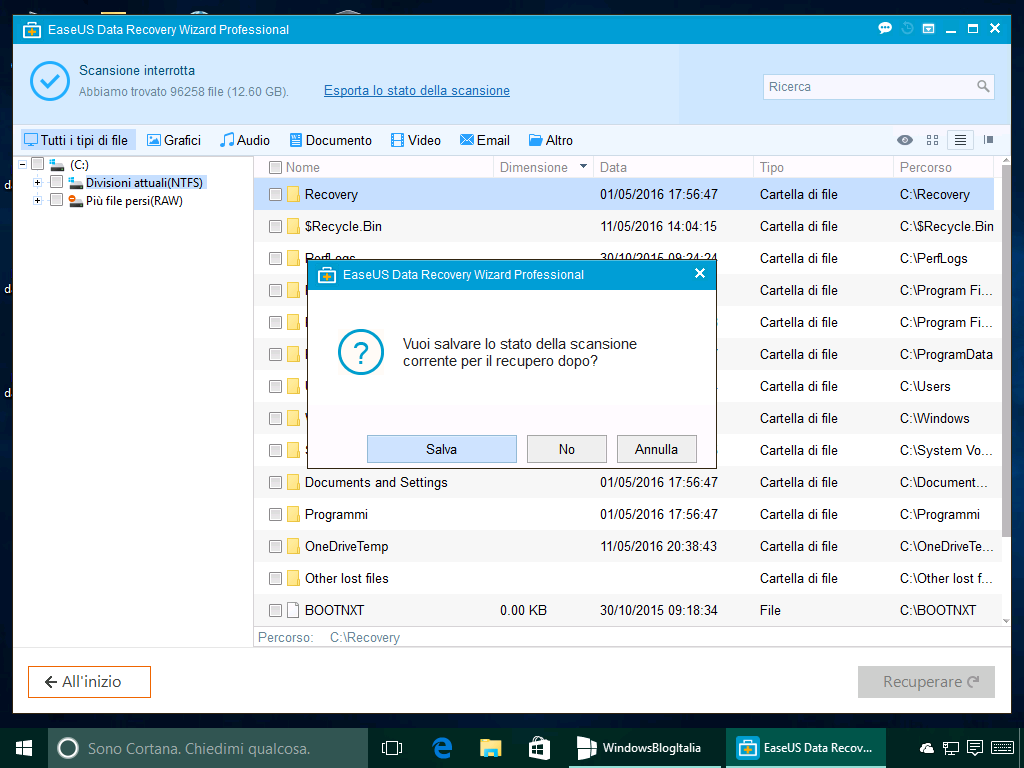The width and height of the screenshot is (1024, 768).
Task: Launch Microsoft Edge from taskbar
Action: click(442, 748)
